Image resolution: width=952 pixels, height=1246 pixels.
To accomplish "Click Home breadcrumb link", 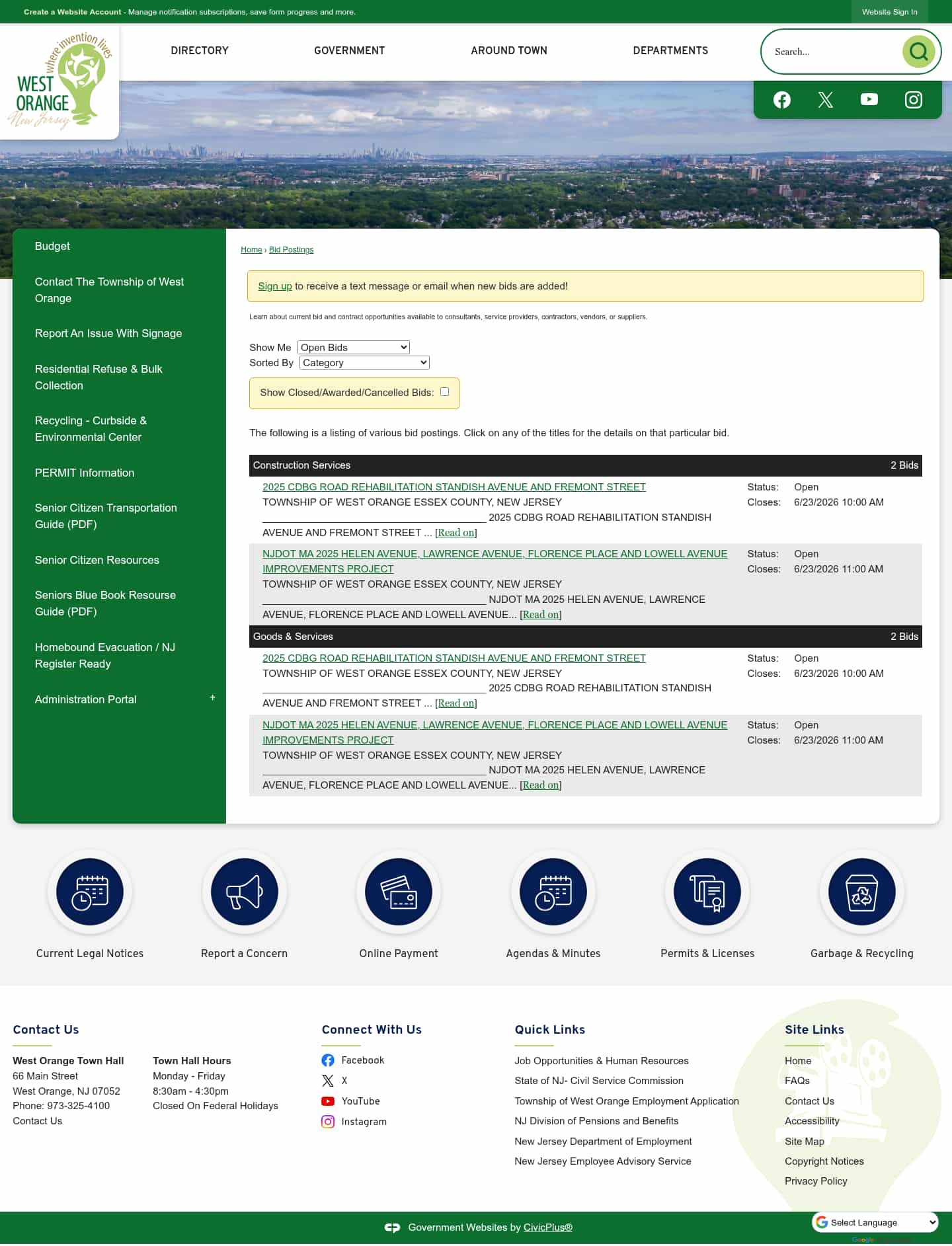I will tap(251, 250).
